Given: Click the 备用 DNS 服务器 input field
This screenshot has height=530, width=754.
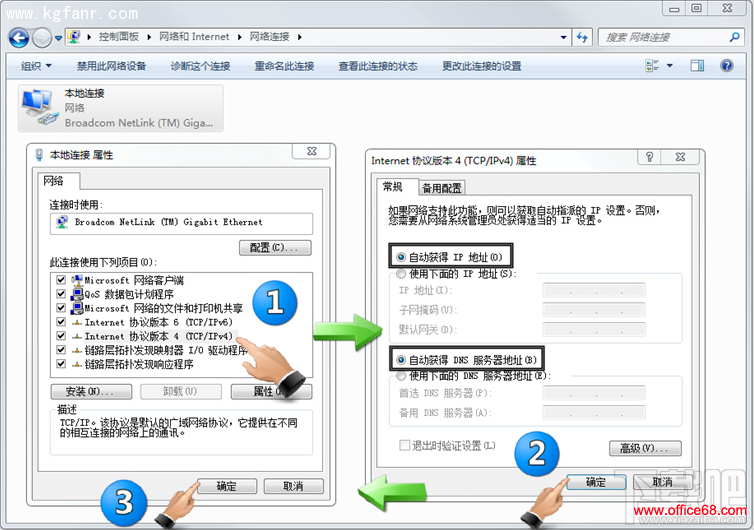Looking at the screenshot, I should pyautogui.click(x=594, y=413).
